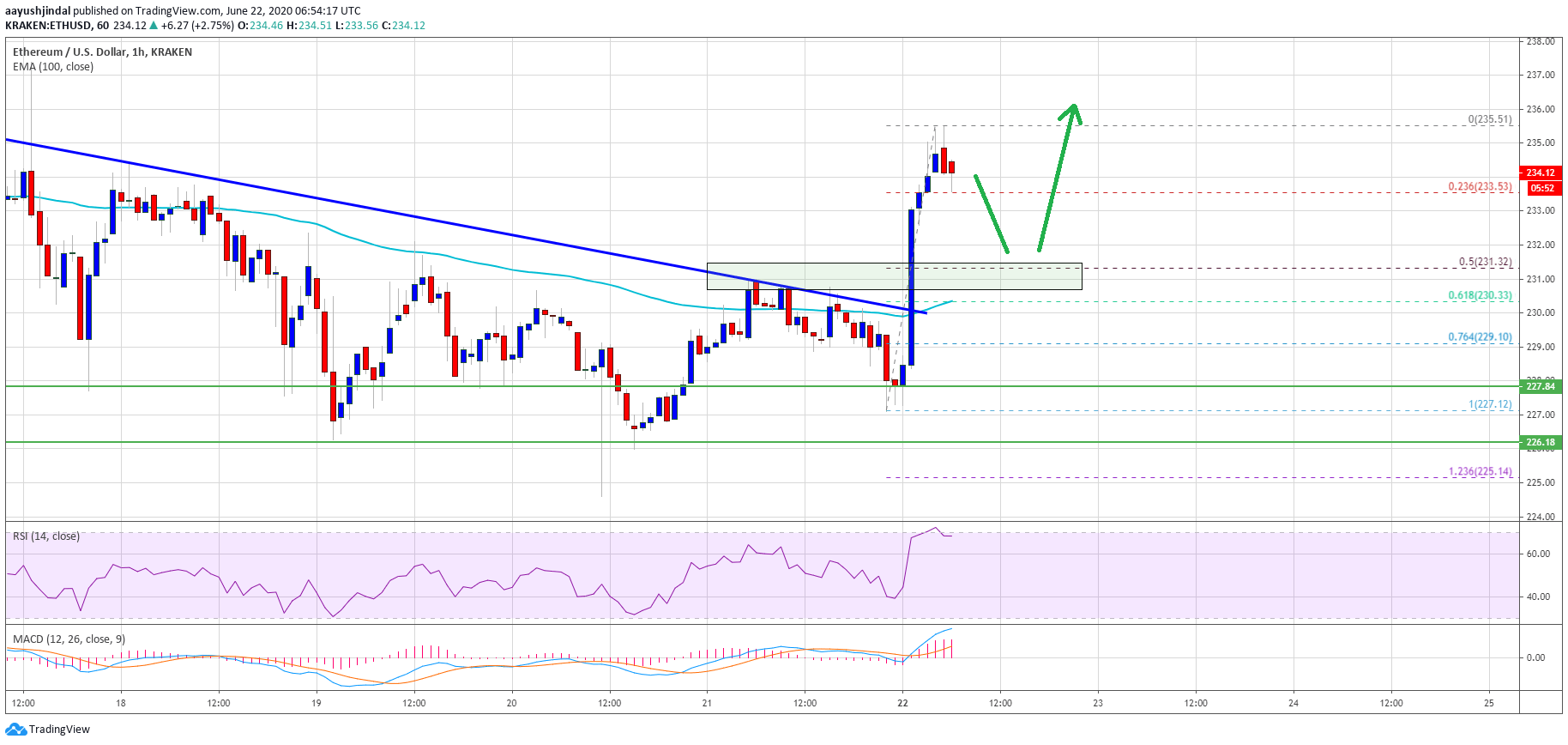Click the green 226.18 support price tag

(1541, 442)
